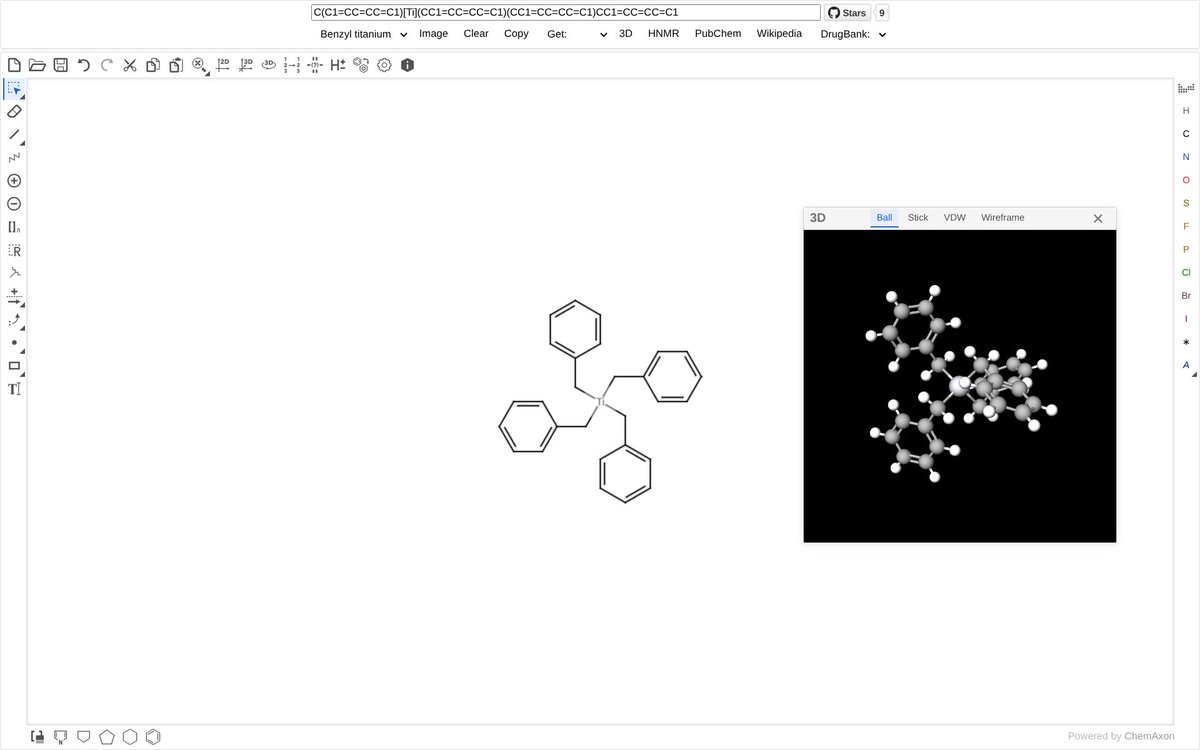Screen dimensions: 1200x750
Task: Select the R-group tool
Action: pyautogui.click(x=14, y=250)
